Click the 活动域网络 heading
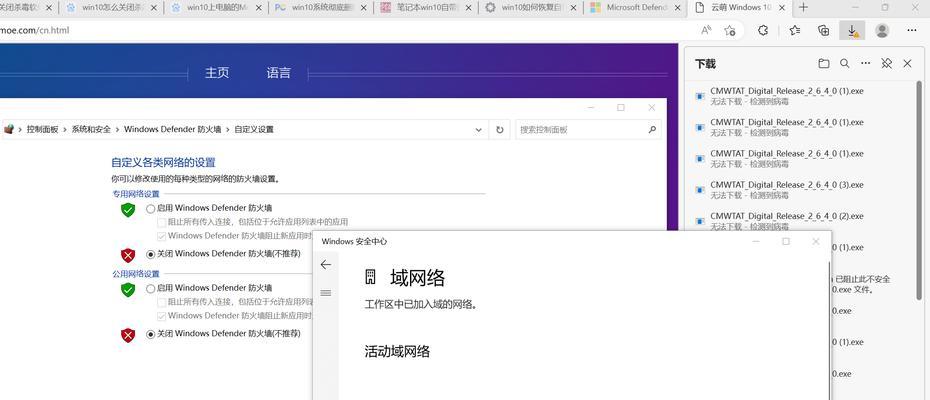Viewport: 930px width, 400px height. pos(397,352)
